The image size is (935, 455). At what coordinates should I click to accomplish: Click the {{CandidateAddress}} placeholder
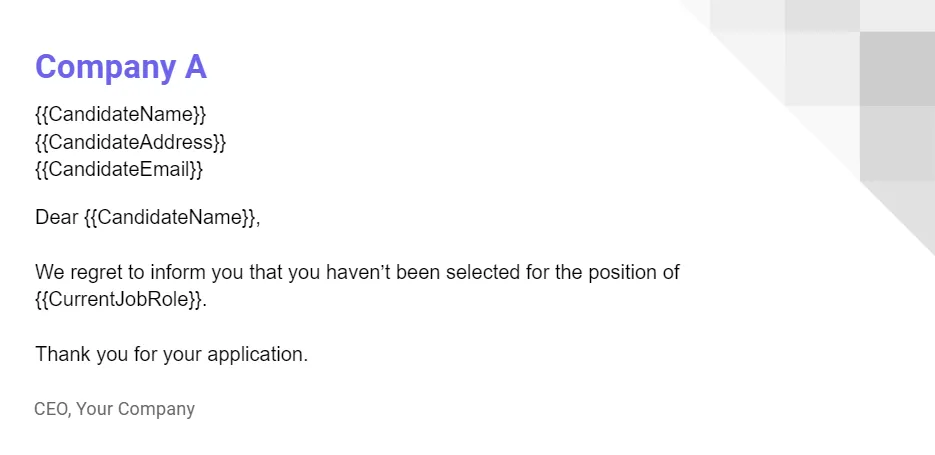[x=131, y=142]
